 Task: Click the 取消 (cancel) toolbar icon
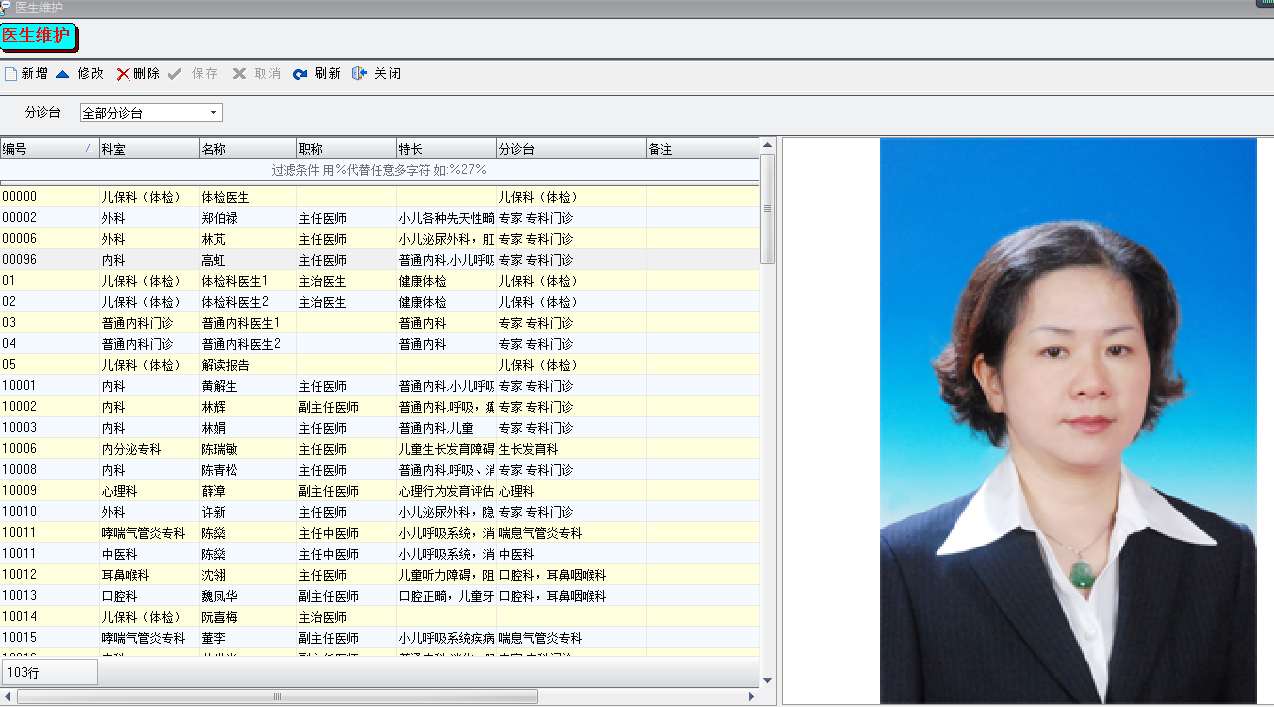(239, 74)
